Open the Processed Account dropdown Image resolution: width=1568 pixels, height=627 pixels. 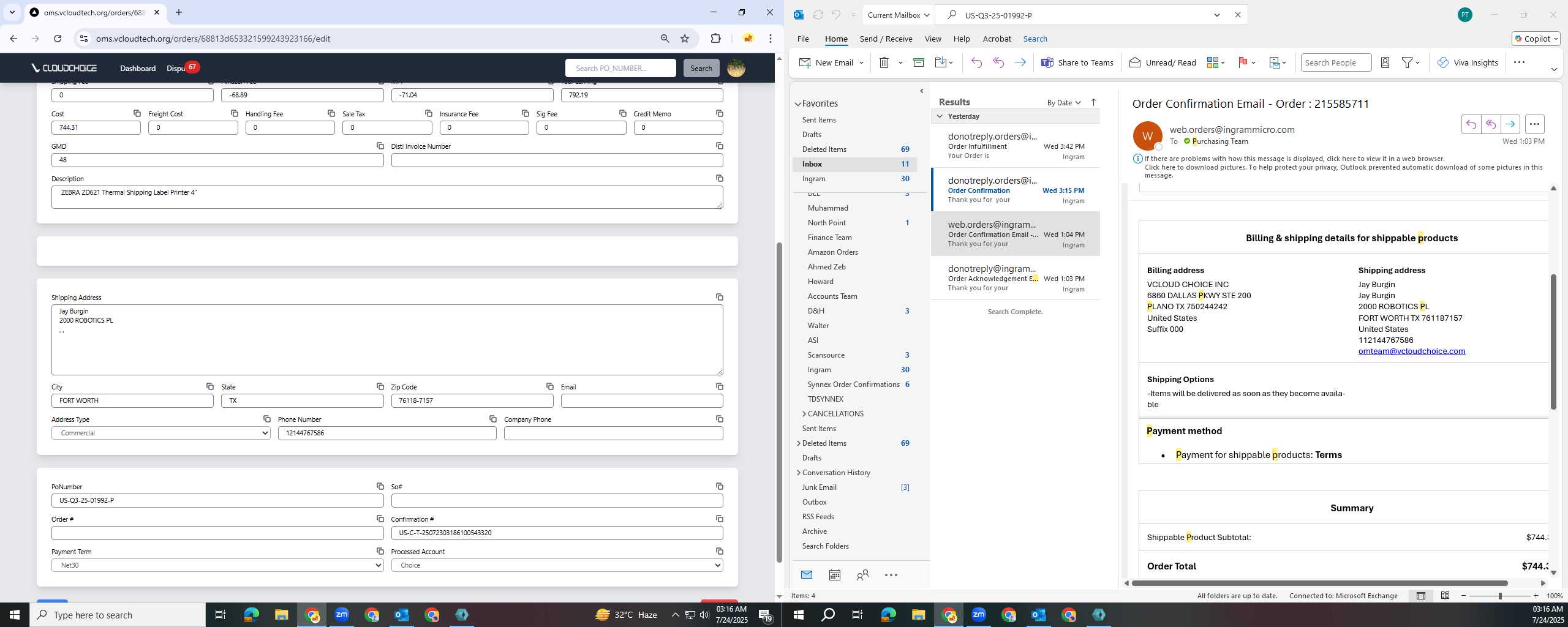[x=557, y=565]
